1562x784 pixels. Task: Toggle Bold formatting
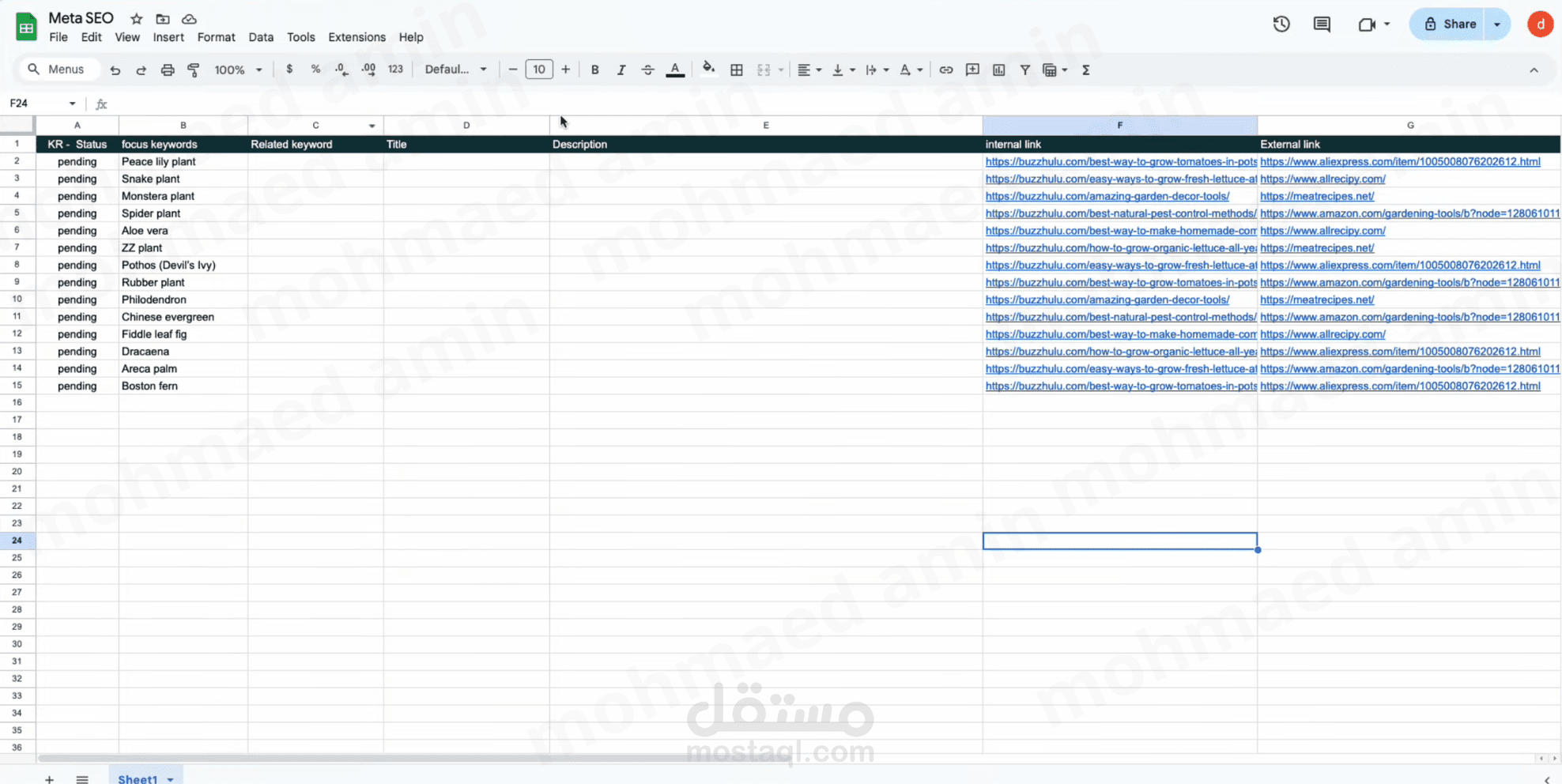[x=595, y=70]
